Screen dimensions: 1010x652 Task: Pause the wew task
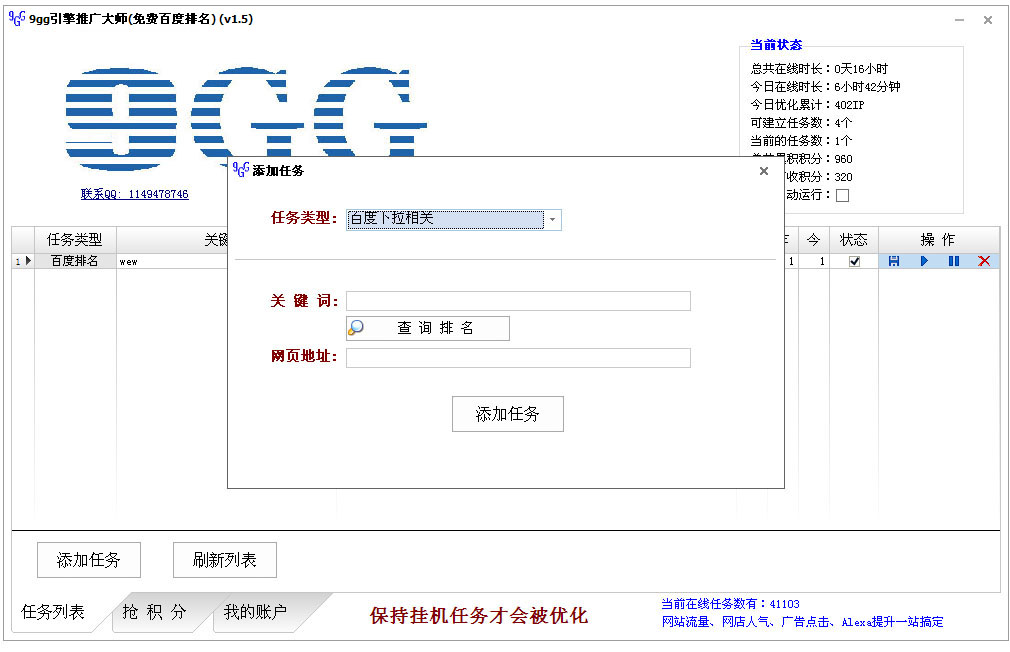click(x=954, y=261)
